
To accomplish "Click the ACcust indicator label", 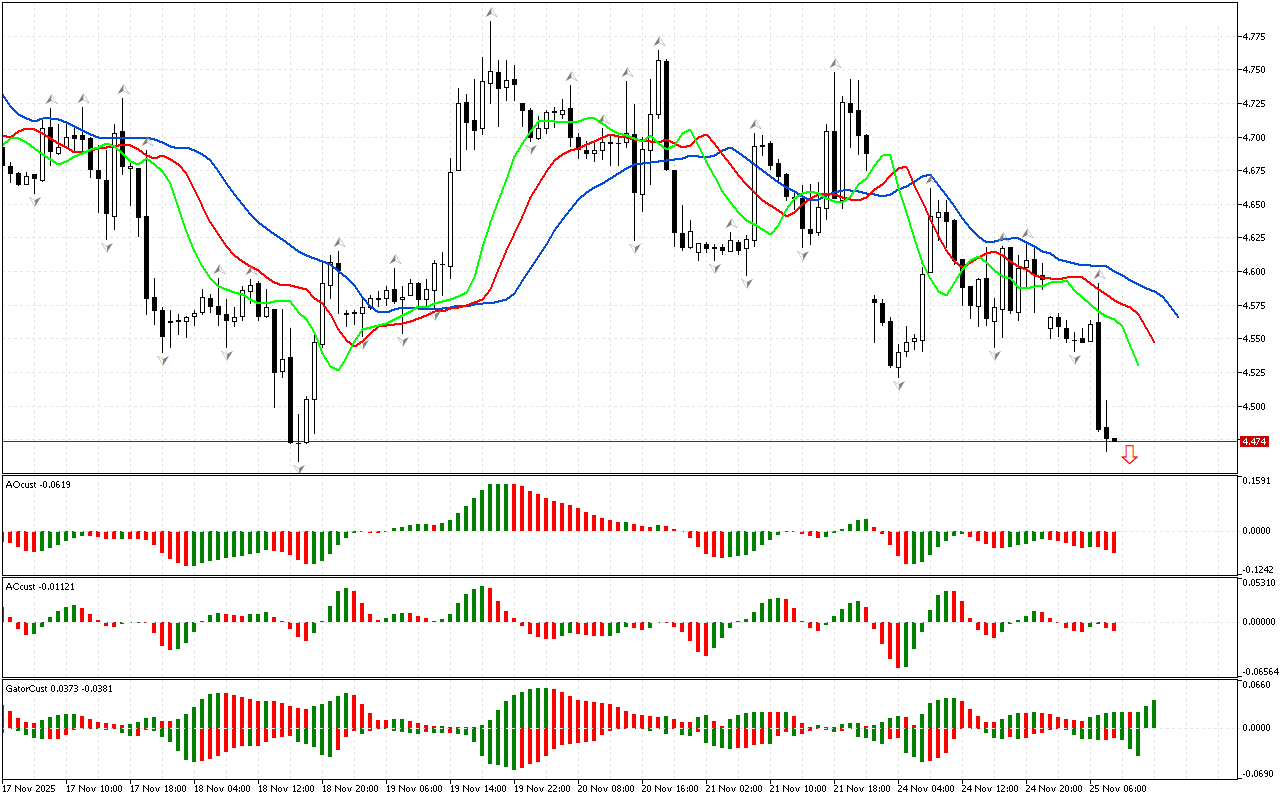I will [x=34, y=586].
